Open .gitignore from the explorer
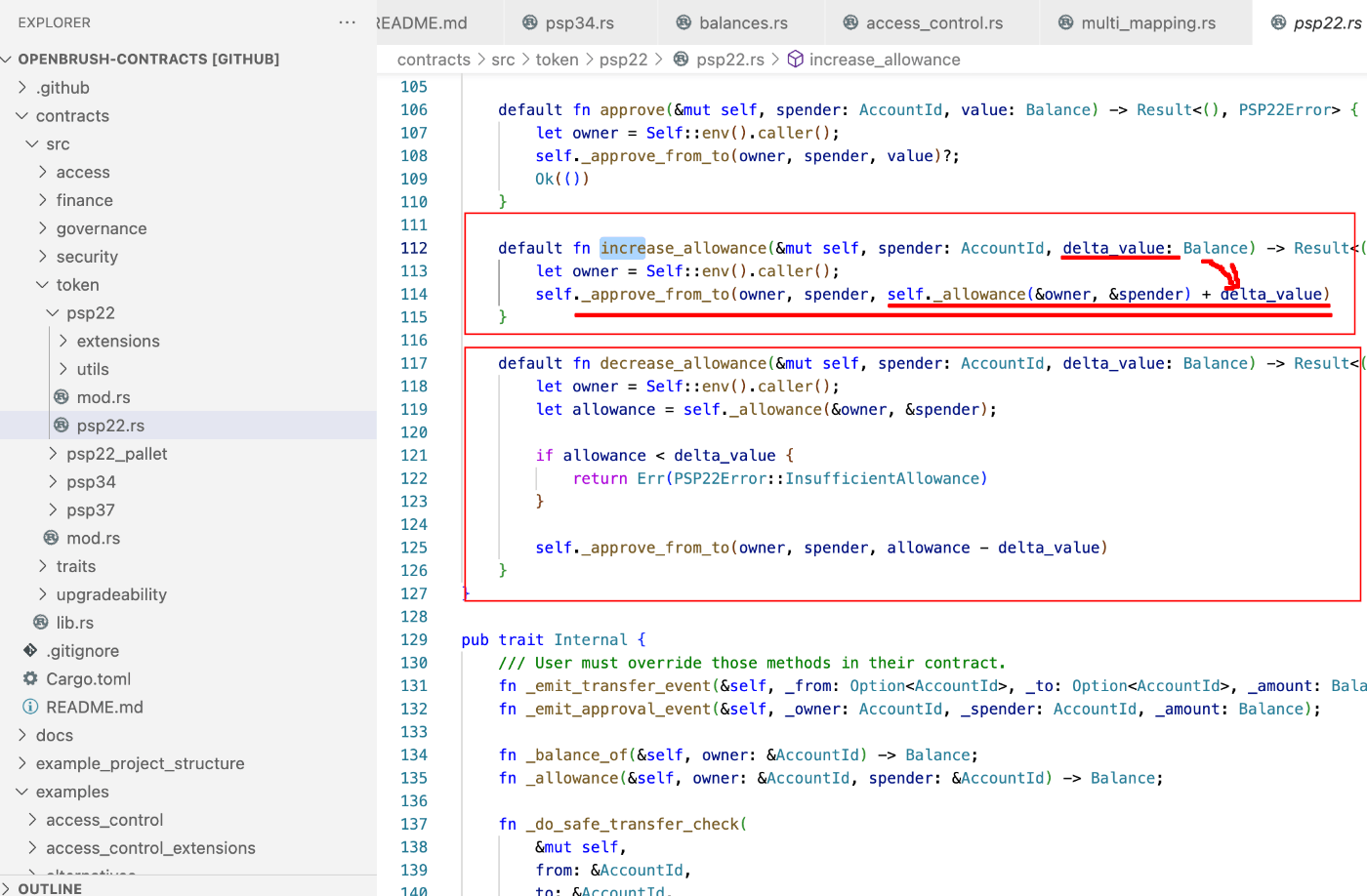 point(83,651)
